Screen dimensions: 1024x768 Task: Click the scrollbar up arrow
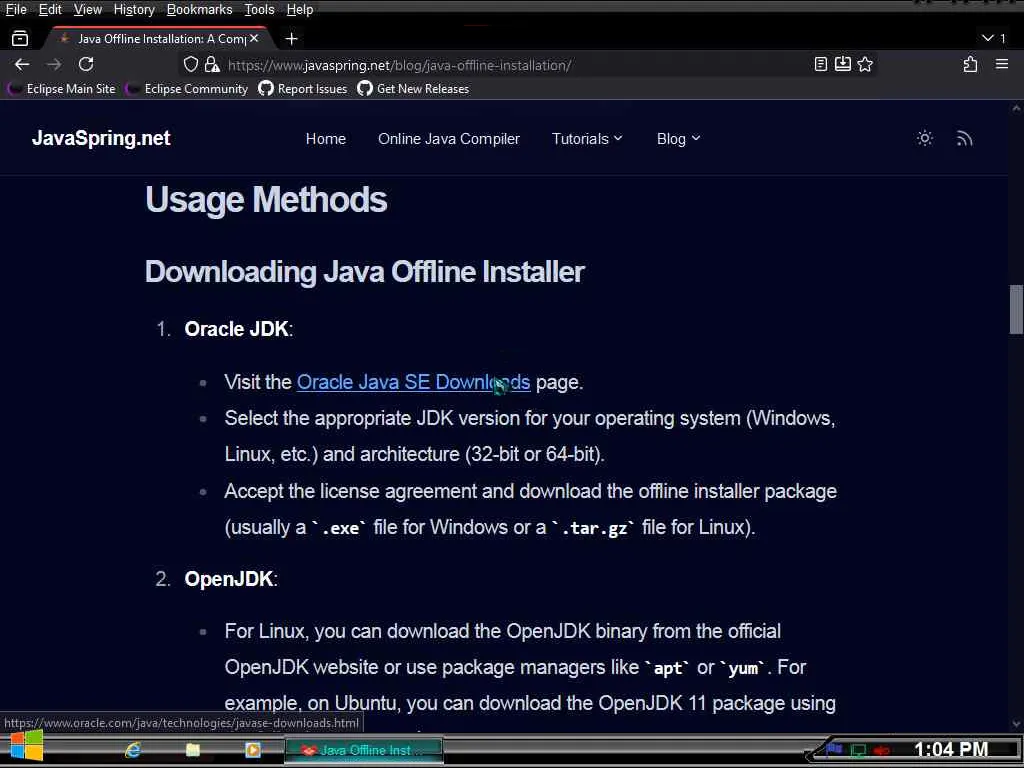(x=1016, y=108)
